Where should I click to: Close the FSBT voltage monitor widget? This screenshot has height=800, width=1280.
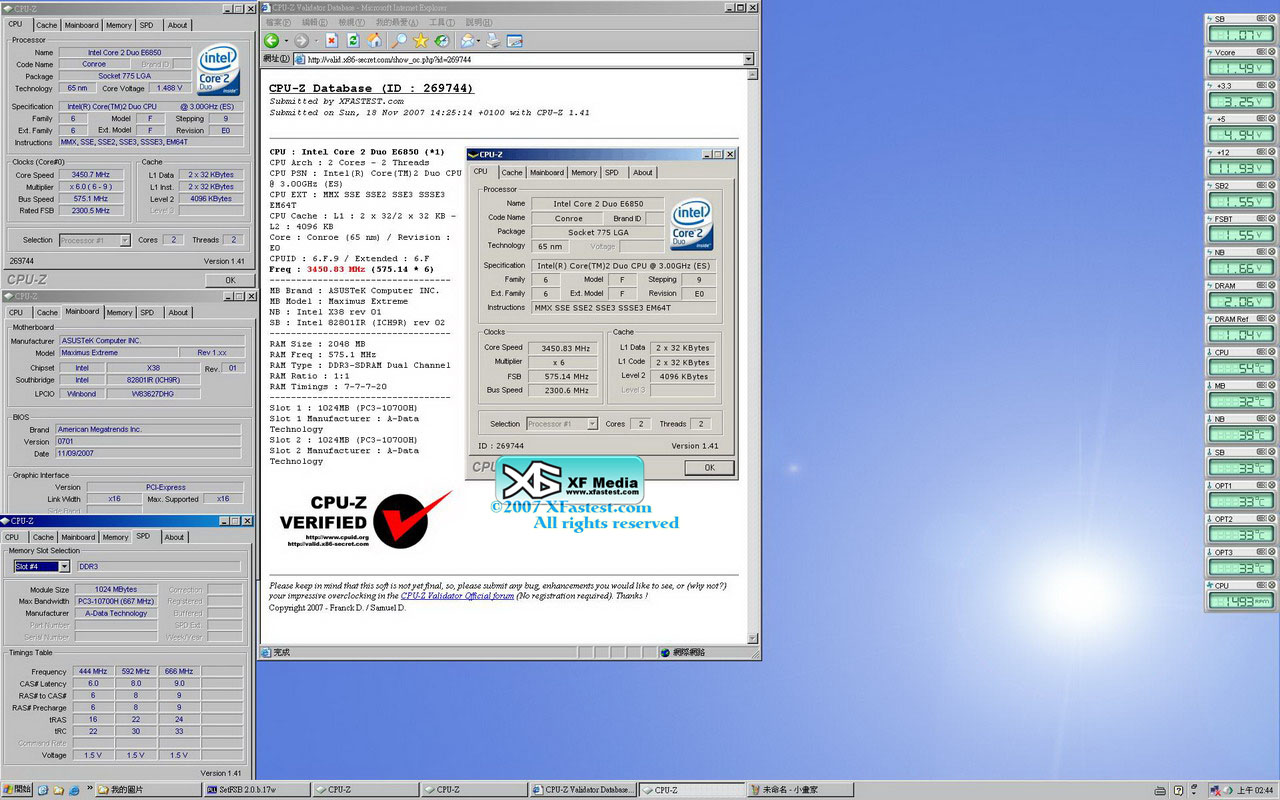[1271, 219]
